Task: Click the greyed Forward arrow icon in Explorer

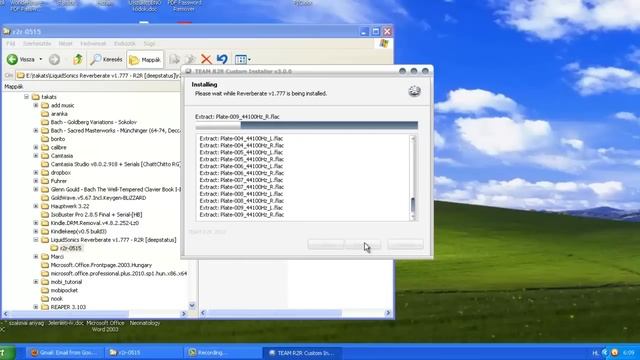Action: tap(54, 60)
